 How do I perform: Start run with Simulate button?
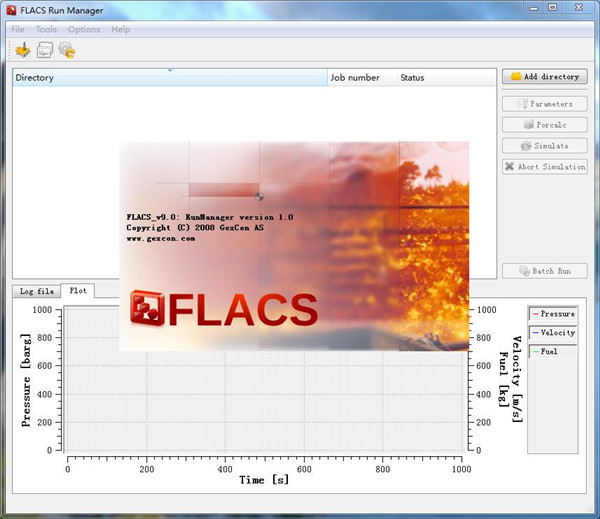tap(545, 146)
